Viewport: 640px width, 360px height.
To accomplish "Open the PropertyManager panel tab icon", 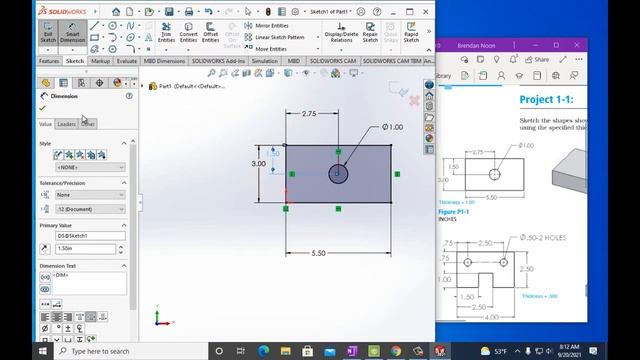I will click(63, 83).
